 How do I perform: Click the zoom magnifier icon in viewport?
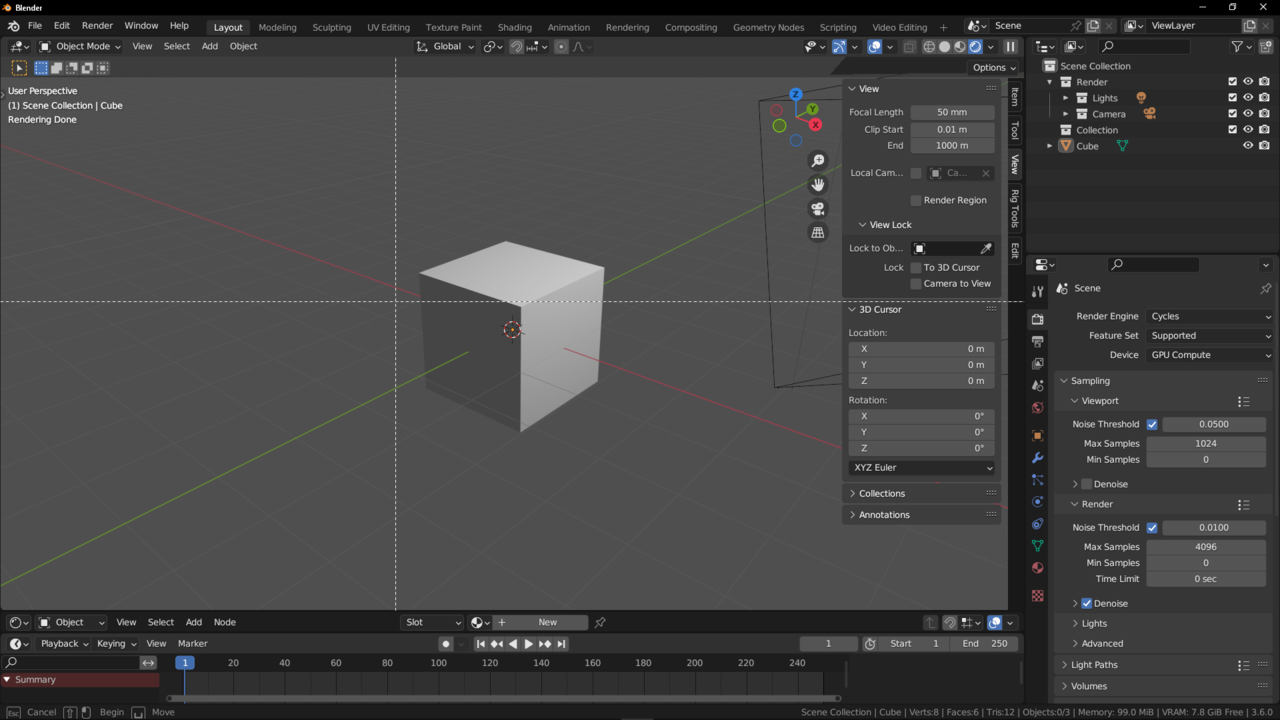tap(818, 161)
